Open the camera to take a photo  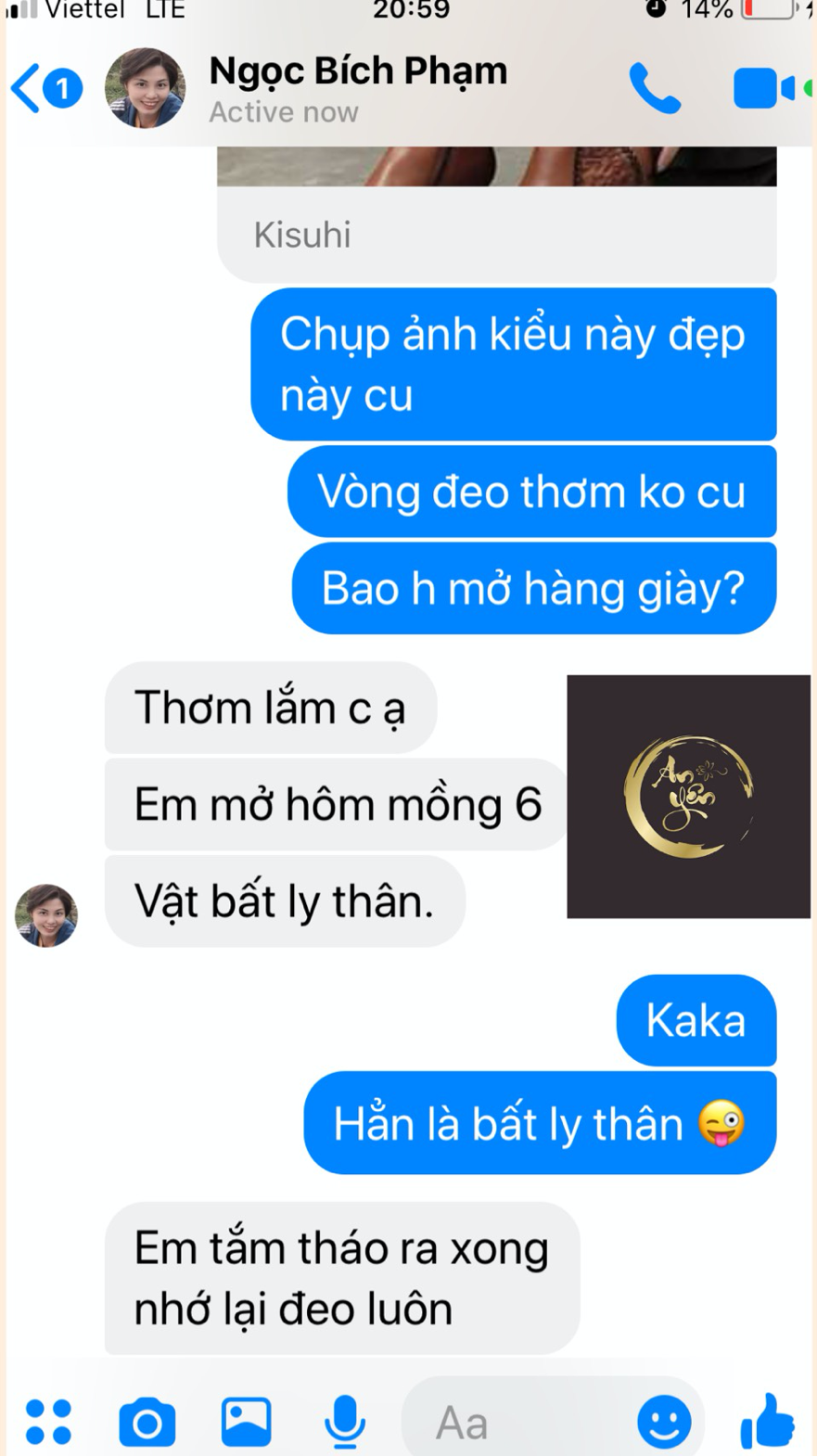[147, 1422]
